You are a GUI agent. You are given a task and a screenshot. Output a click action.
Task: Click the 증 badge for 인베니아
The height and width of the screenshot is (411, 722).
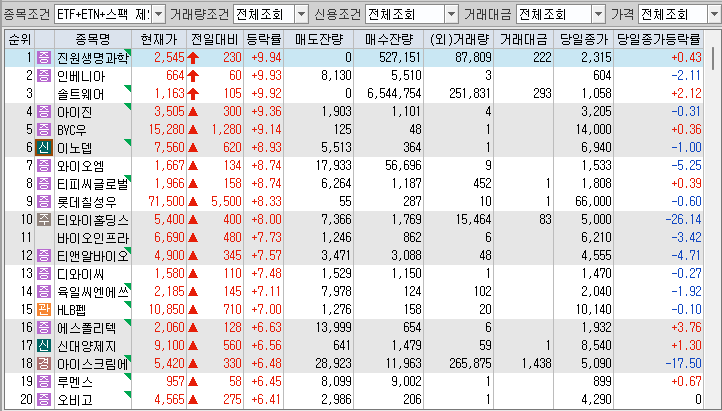click(44, 75)
